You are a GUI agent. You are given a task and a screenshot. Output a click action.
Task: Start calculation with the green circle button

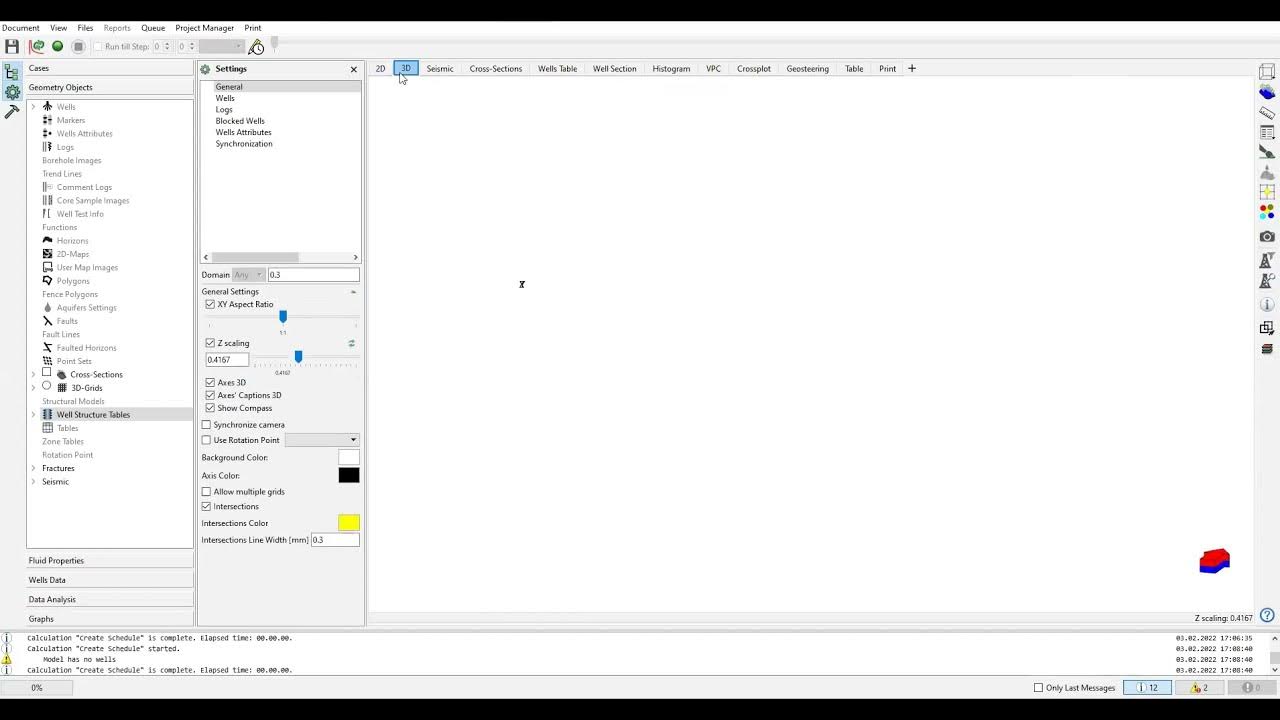pos(57,46)
